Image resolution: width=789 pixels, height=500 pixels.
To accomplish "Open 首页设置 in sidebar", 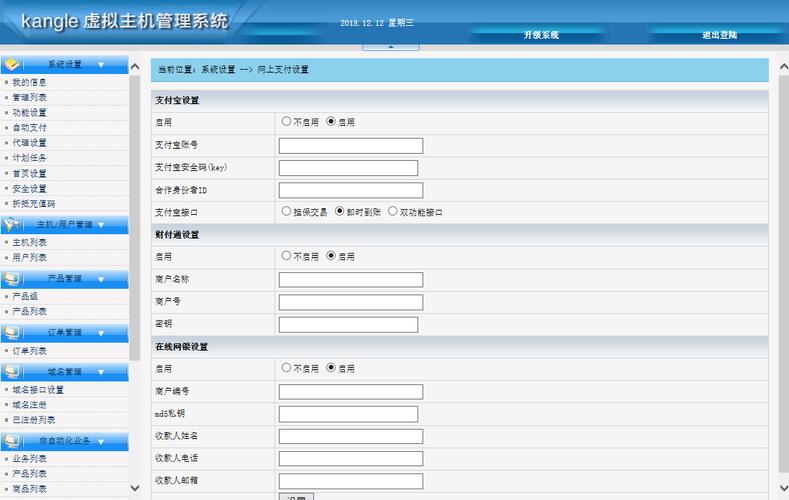I will (x=29, y=174).
